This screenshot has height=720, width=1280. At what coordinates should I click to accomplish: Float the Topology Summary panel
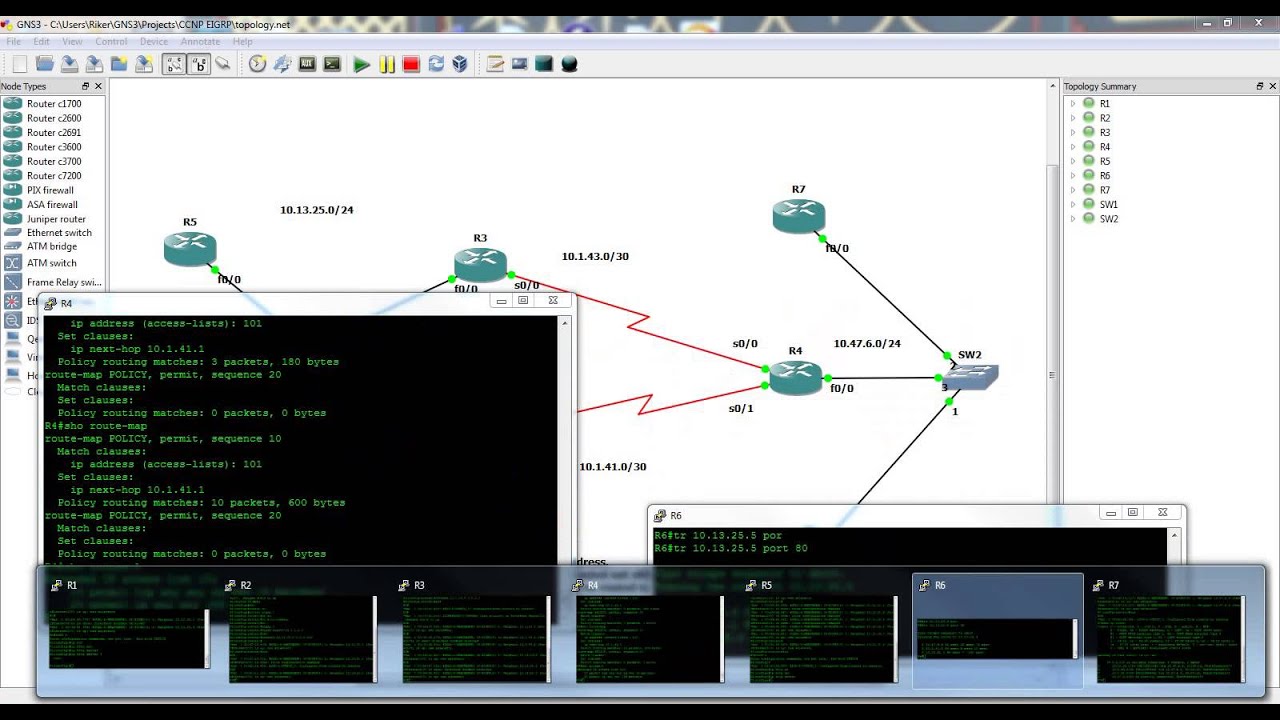pos(1259,87)
